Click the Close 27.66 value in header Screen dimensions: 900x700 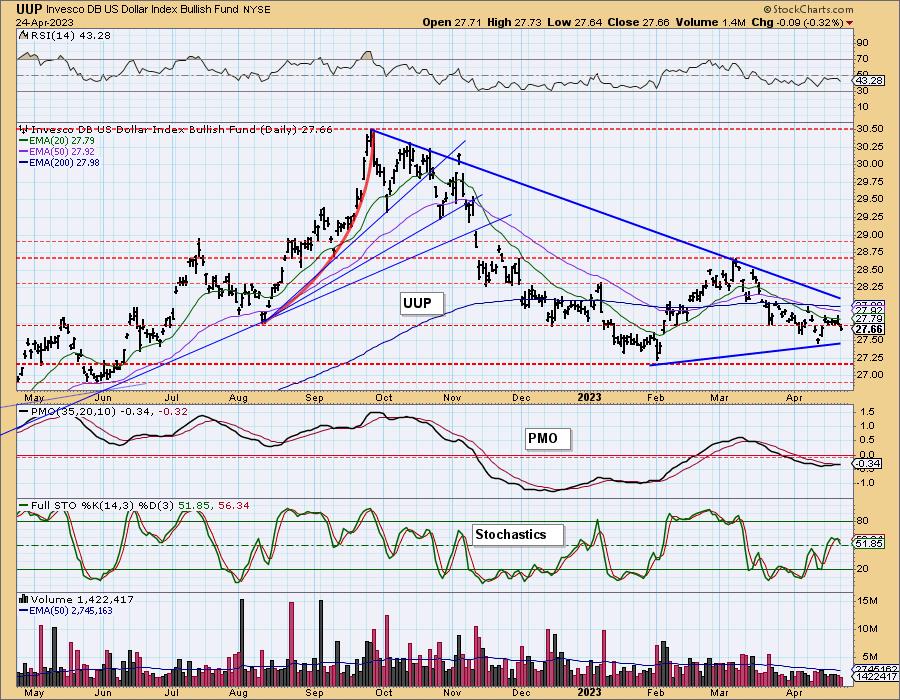coord(641,22)
